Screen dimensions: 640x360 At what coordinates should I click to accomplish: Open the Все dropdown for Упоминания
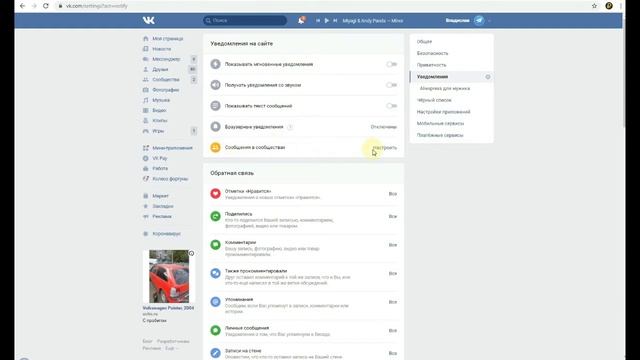[x=393, y=302]
